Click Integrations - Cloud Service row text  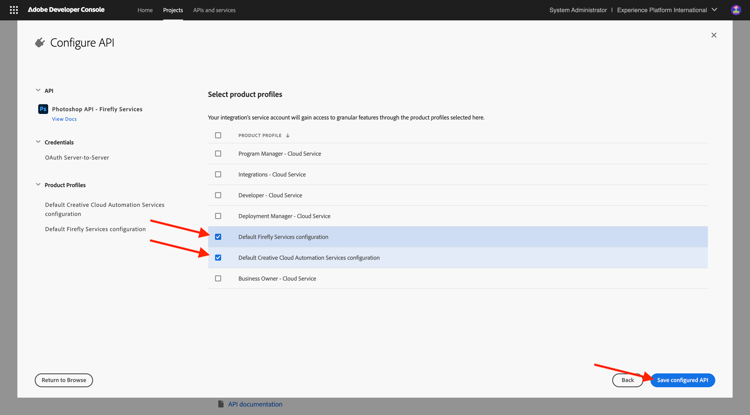pos(272,175)
